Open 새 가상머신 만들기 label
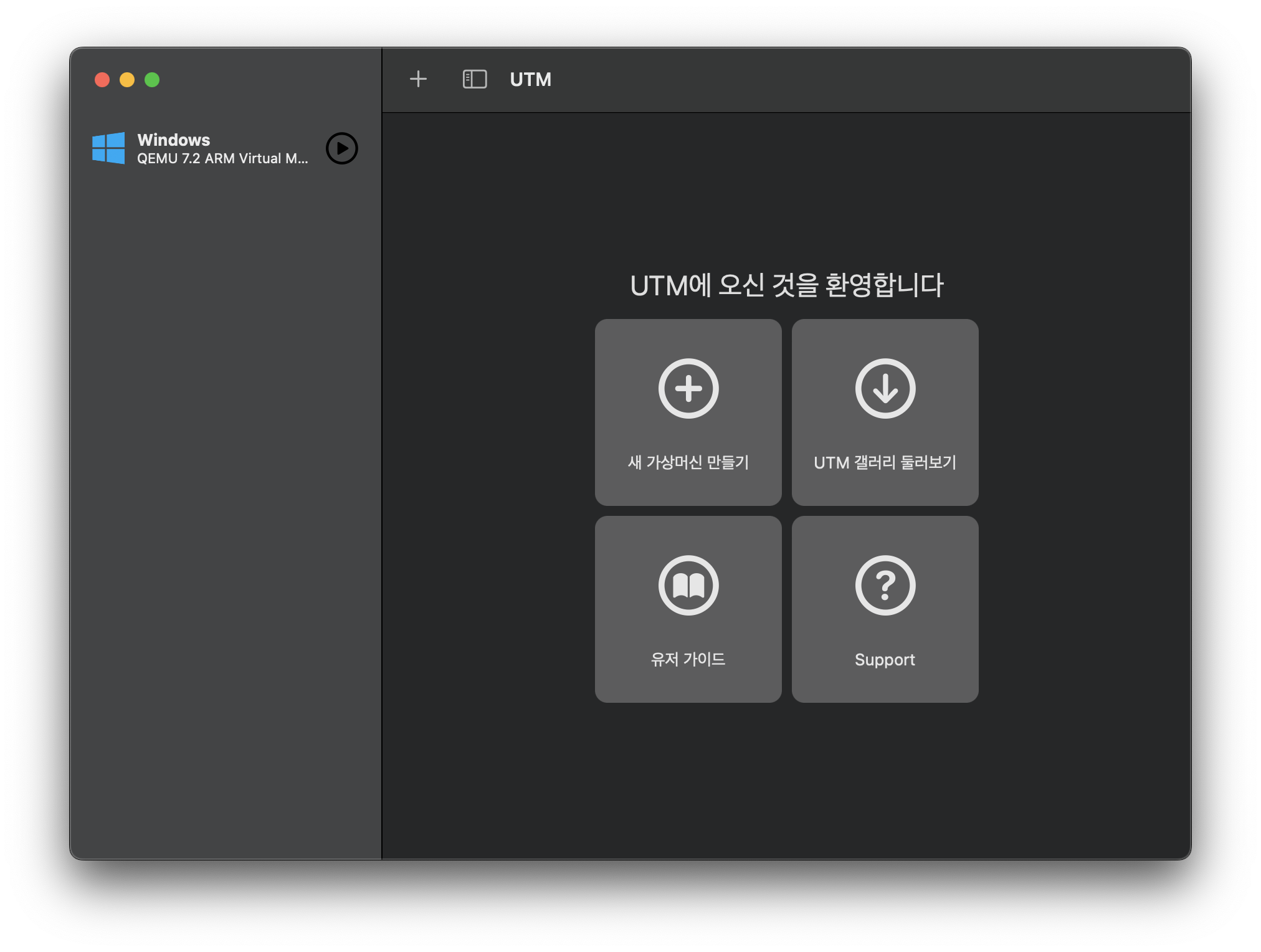1261x952 pixels. [688, 462]
